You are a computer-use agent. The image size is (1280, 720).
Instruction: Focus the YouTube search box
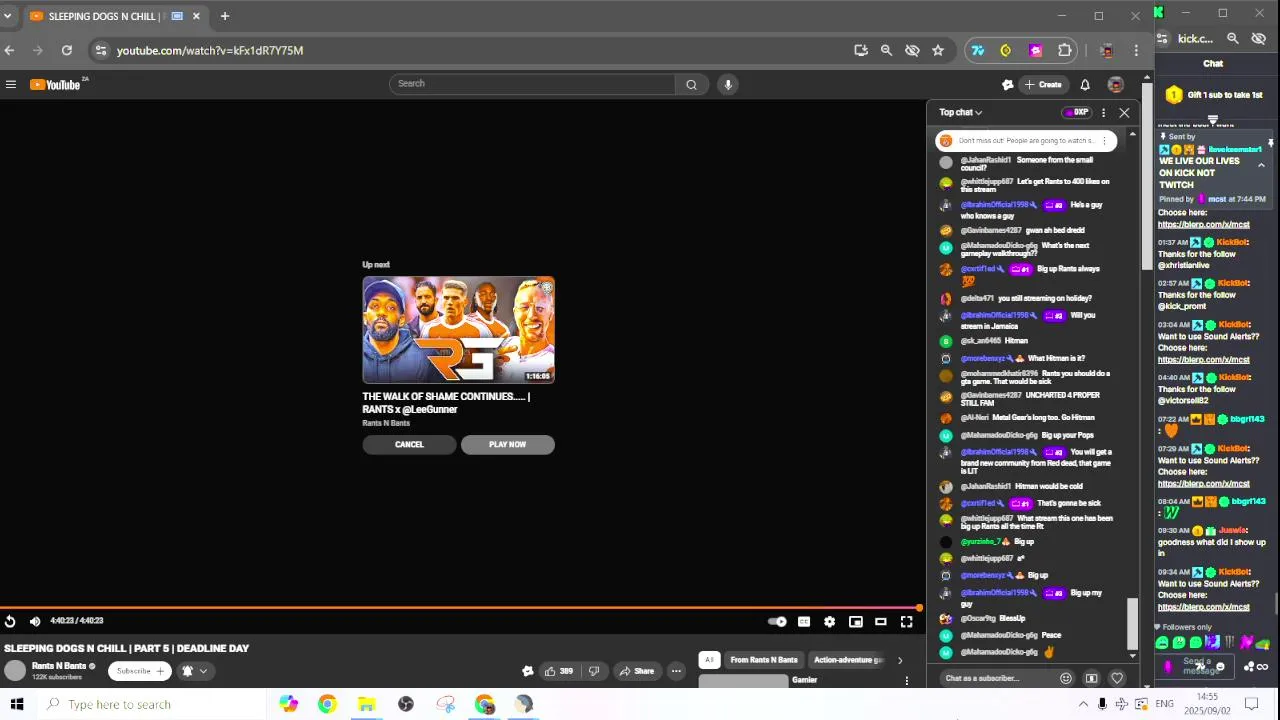533,84
